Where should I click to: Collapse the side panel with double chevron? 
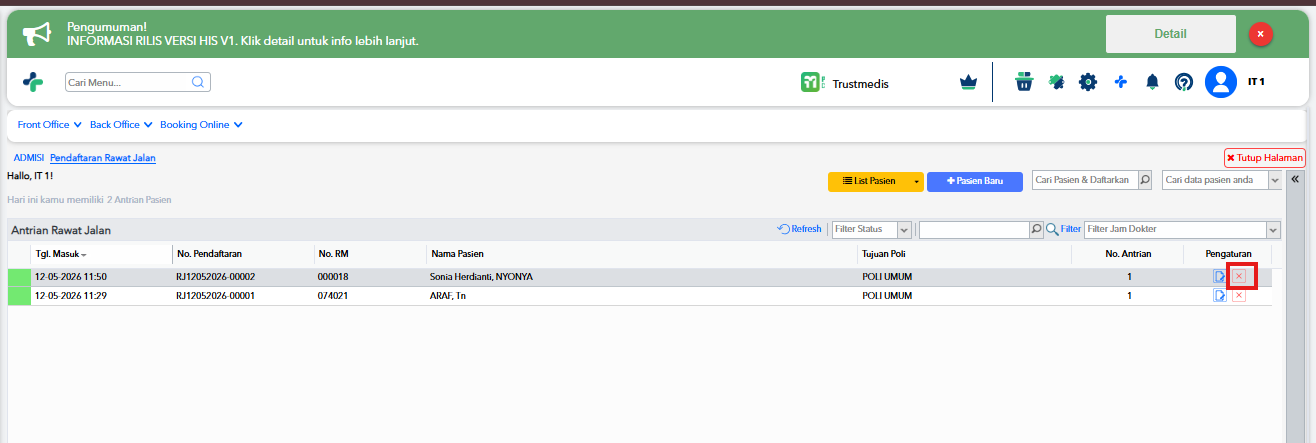1294,179
